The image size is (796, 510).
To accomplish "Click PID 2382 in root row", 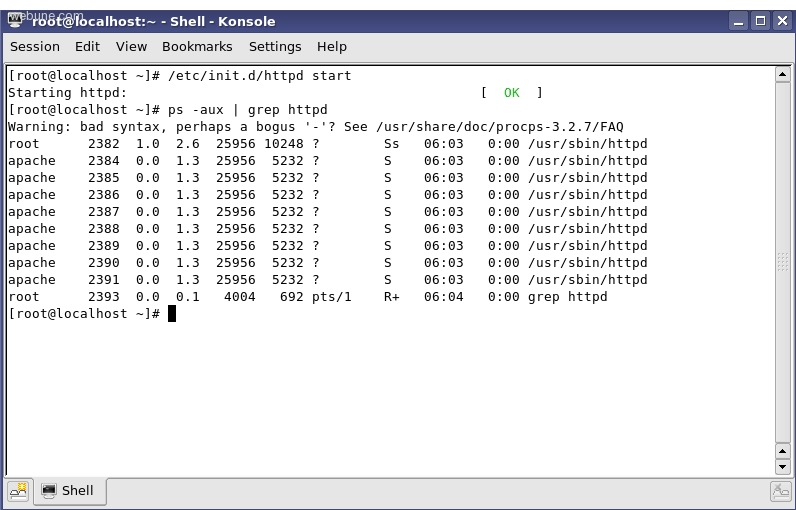I will pos(104,144).
